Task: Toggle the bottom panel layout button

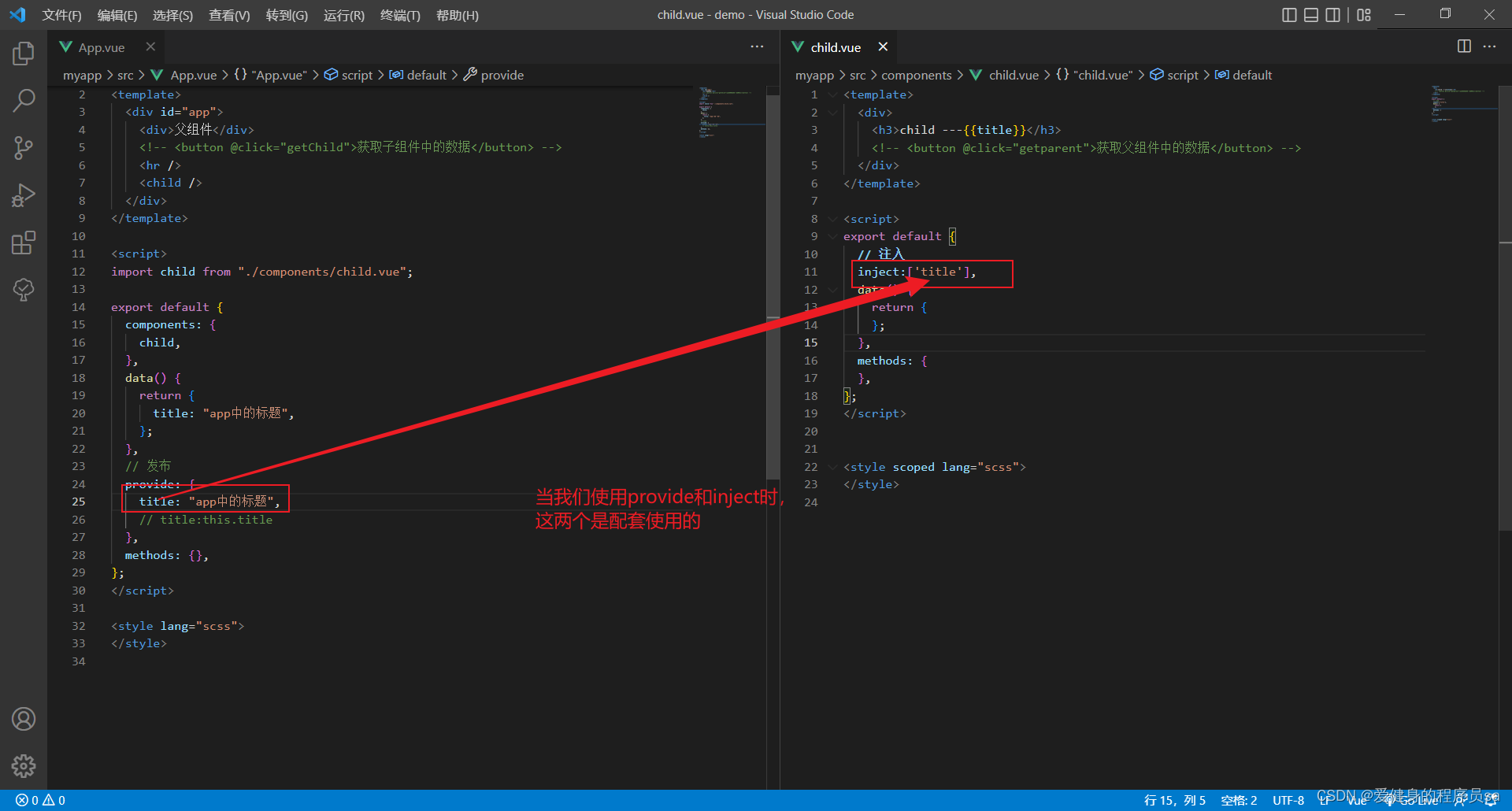Action: pyautogui.click(x=1311, y=15)
